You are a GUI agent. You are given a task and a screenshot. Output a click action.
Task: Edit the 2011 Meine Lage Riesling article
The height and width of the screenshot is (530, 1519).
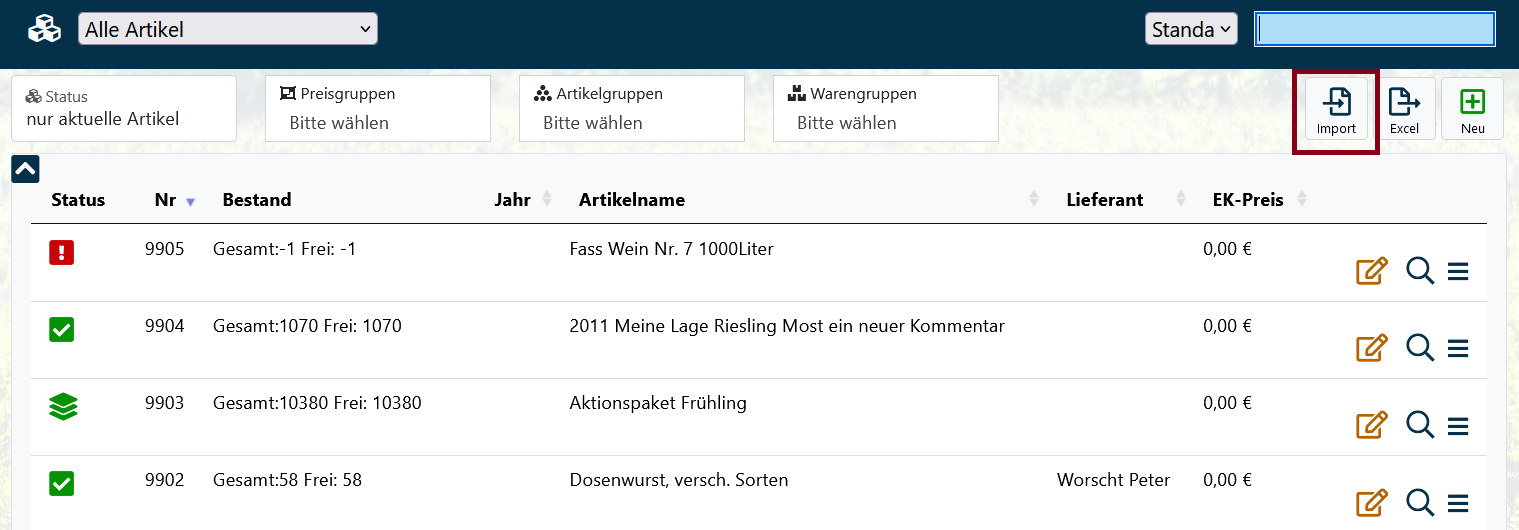point(1371,348)
